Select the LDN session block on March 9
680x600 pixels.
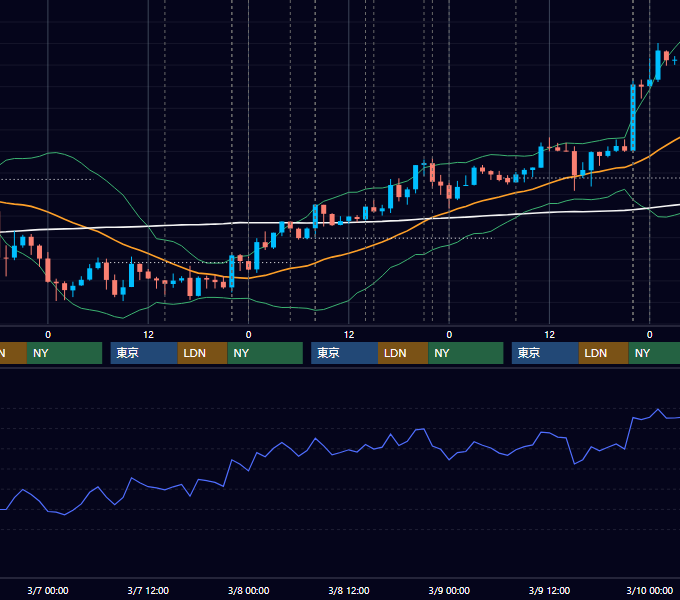point(604,353)
